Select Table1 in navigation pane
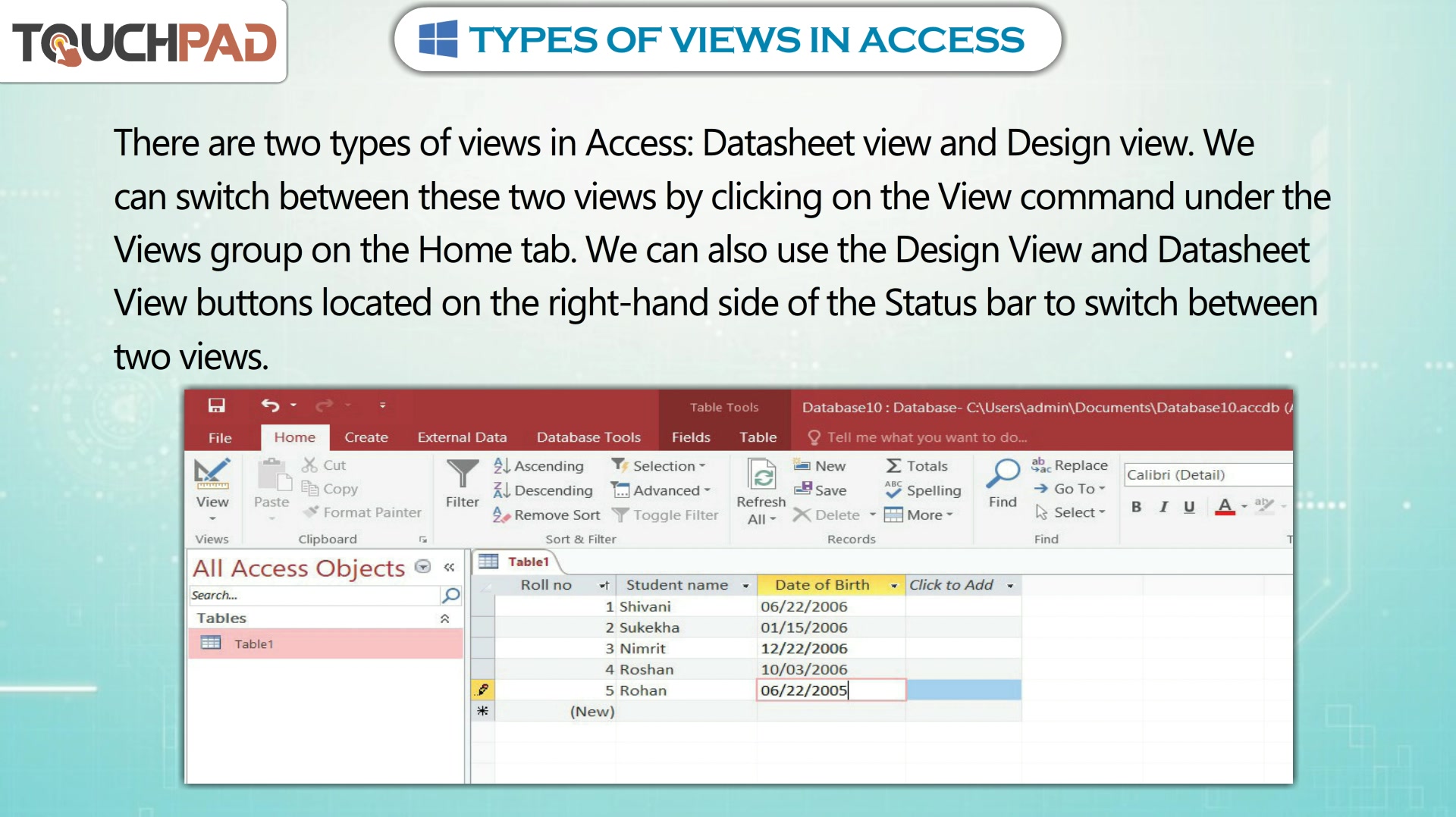Viewport: 1456px width, 817px height. pos(325,643)
